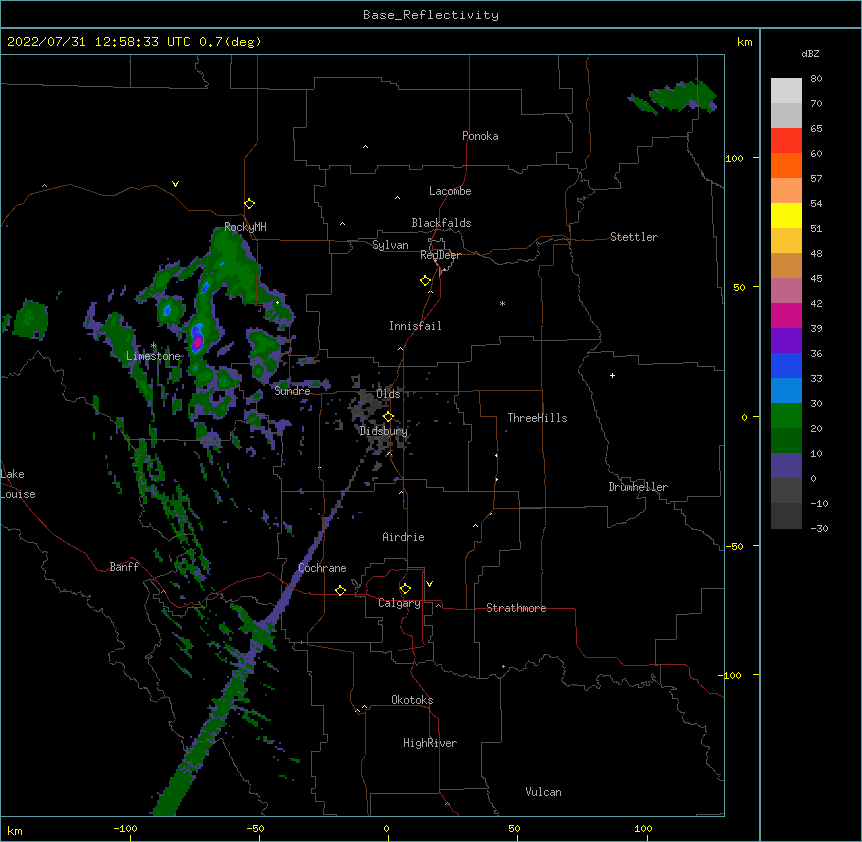Click the yellow station marker near RockyMH
This screenshot has height=842, width=862.
(250, 204)
